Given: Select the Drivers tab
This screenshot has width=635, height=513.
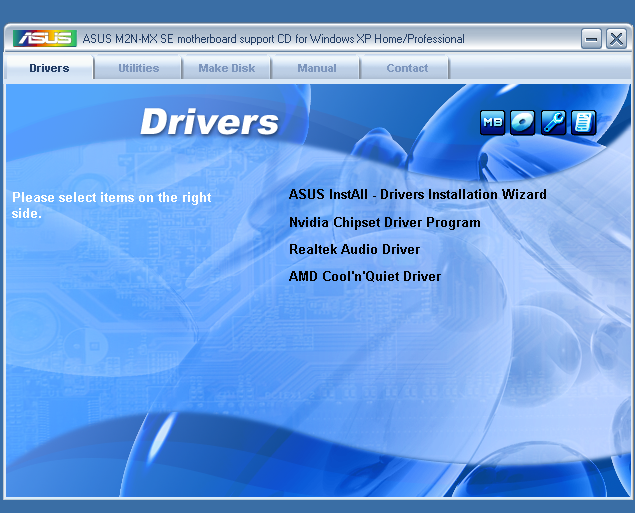Looking at the screenshot, I should (49, 68).
